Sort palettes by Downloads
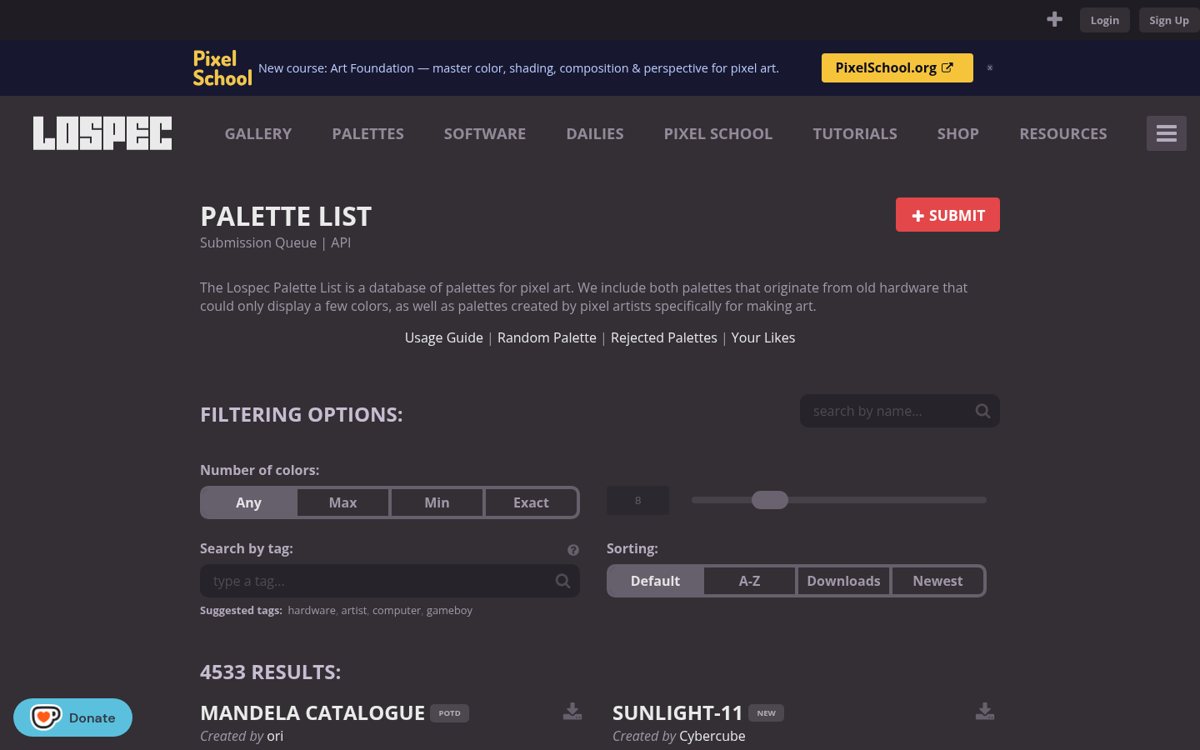Image resolution: width=1200 pixels, height=750 pixels. (844, 581)
